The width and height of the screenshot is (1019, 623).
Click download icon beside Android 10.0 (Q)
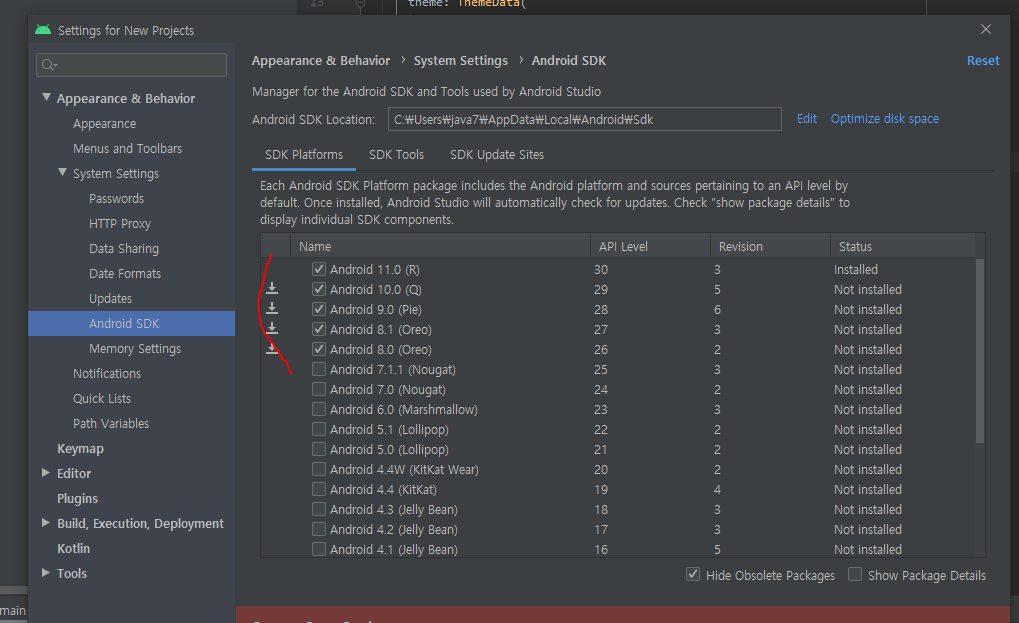coord(272,288)
